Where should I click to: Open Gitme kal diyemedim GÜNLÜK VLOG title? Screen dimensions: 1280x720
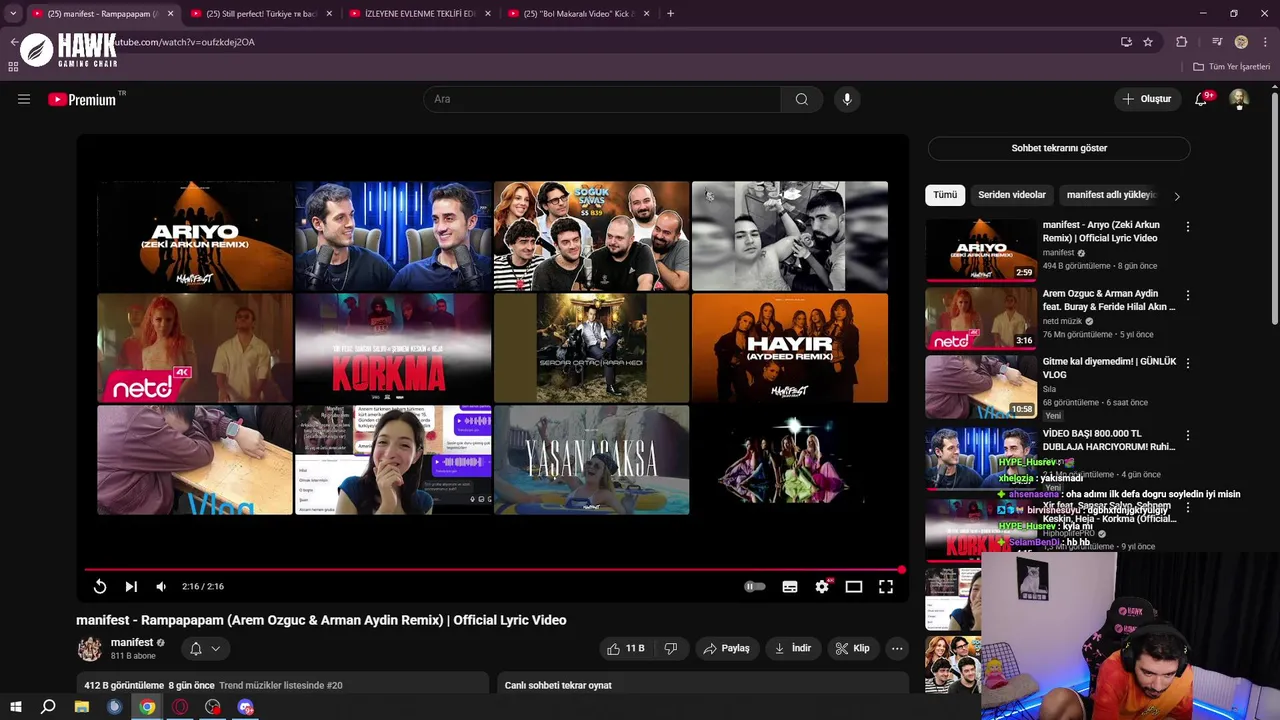coord(1109,368)
